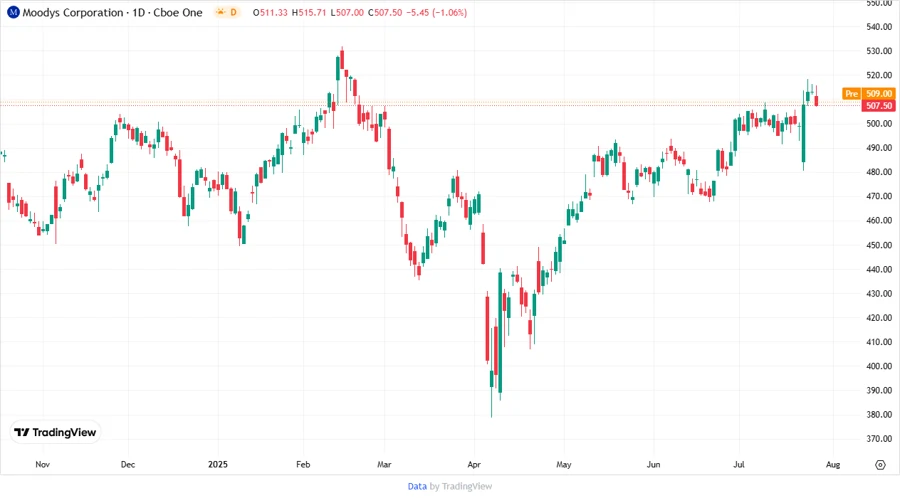Image resolution: width=900 pixels, height=498 pixels.
Task: Click the 507.50 last price label
Action: 879,106
